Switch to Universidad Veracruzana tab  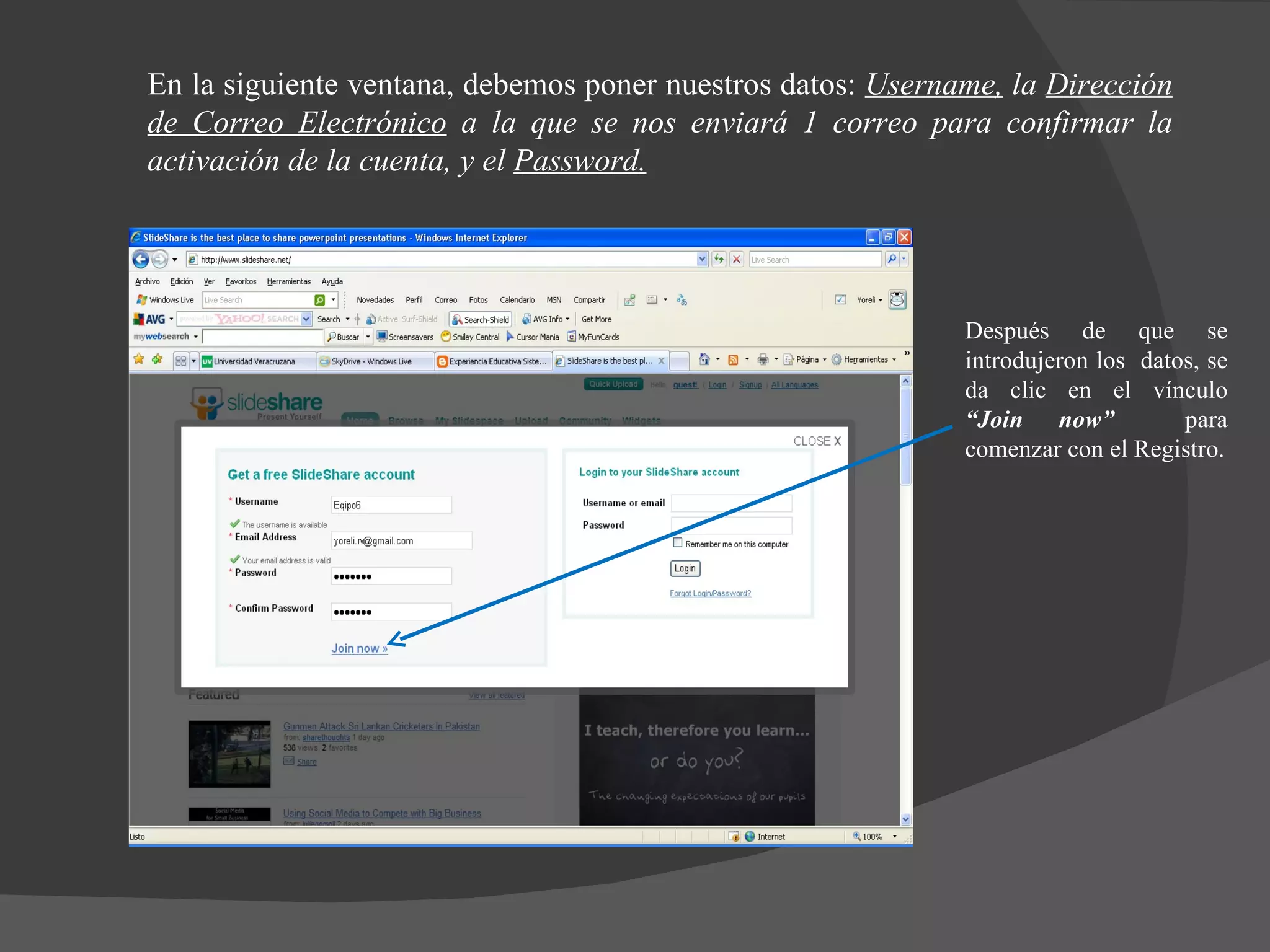257,361
